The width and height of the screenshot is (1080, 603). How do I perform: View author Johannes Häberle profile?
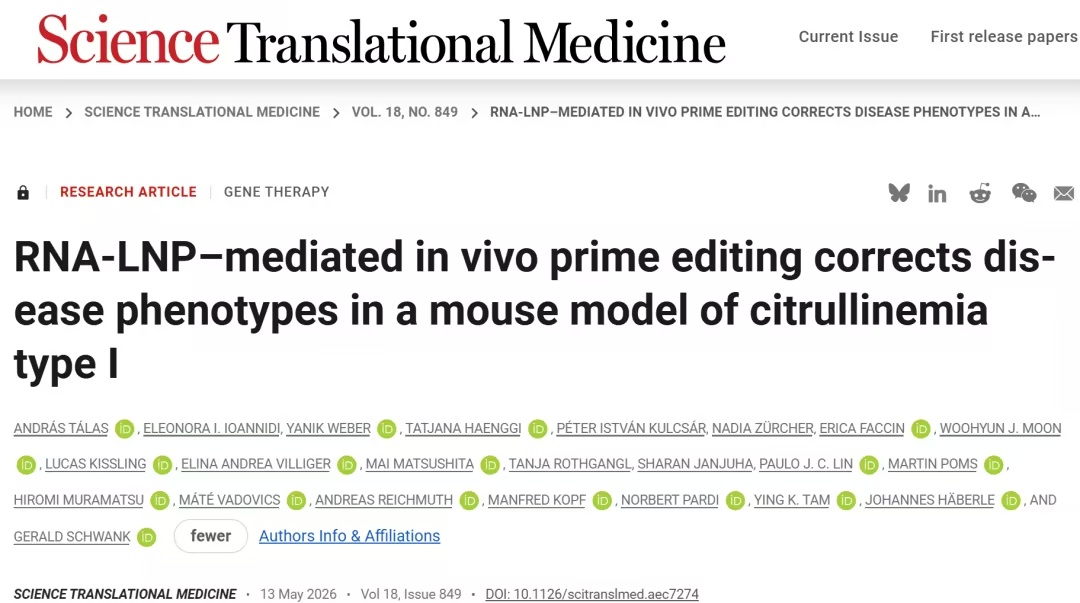[x=929, y=500]
